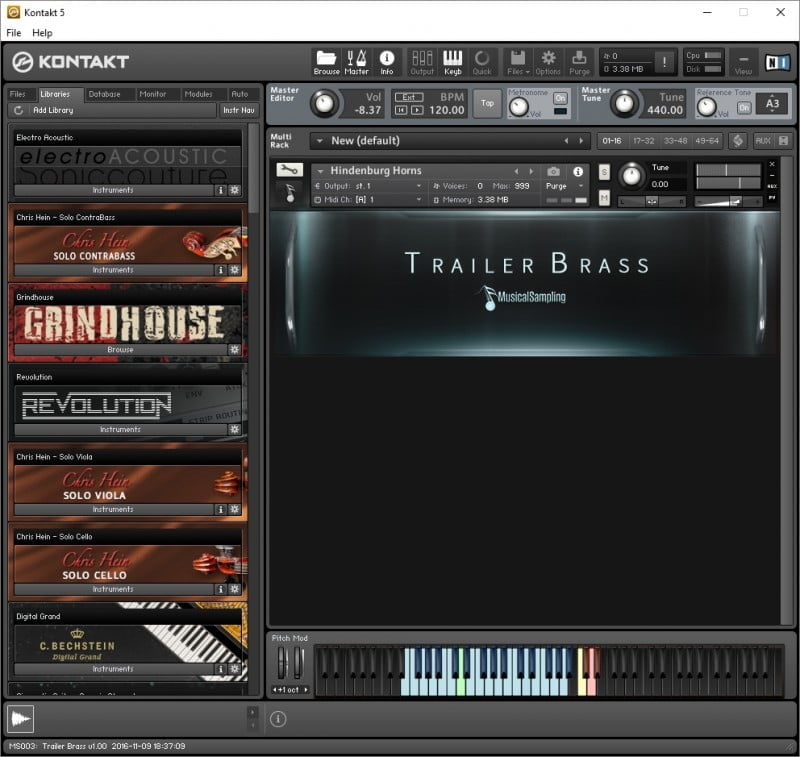The width and height of the screenshot is (800, 757).
Task: Click the Purge icon in main toolbar
Action: pyautogui.click(x=579, y=62)
